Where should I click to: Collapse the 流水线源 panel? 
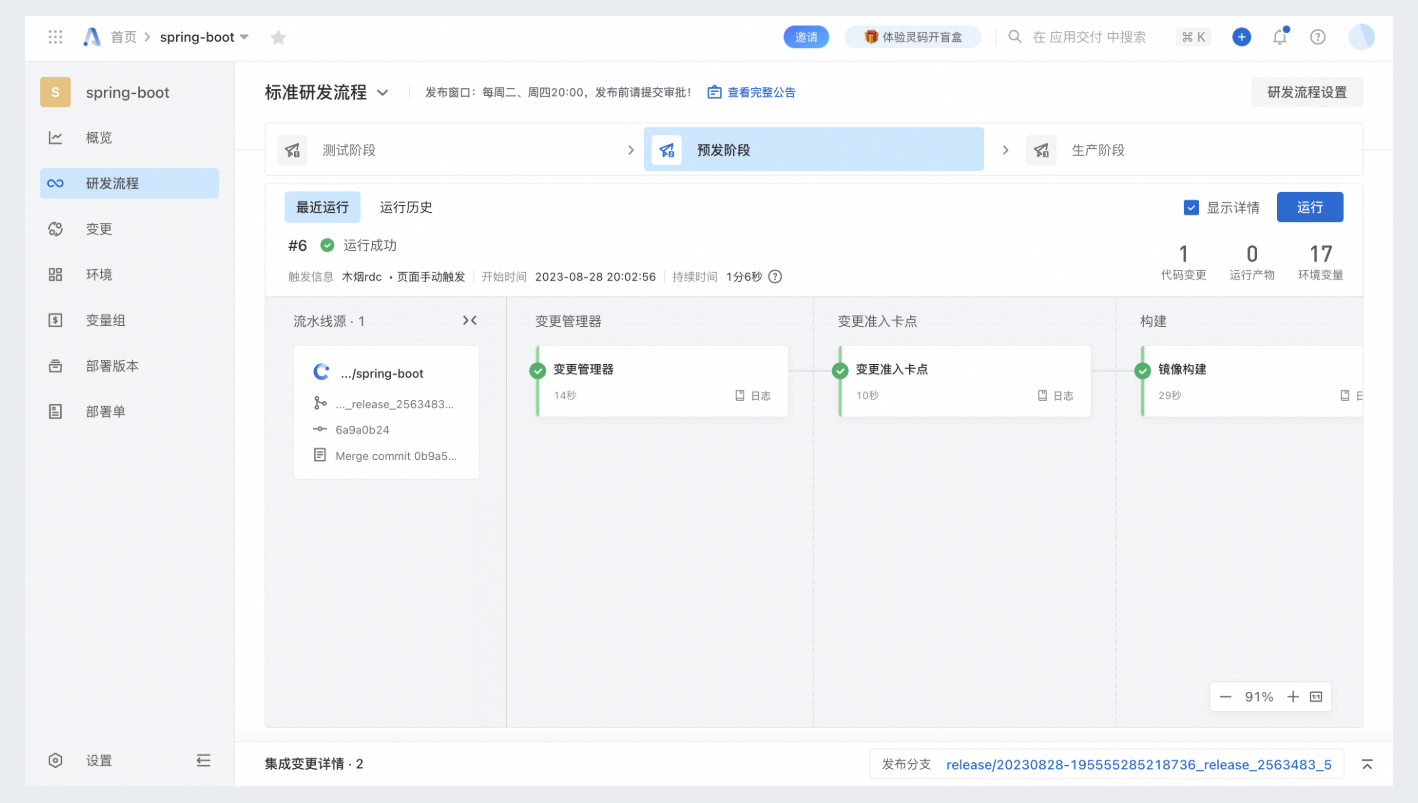(x=470, y=320)
